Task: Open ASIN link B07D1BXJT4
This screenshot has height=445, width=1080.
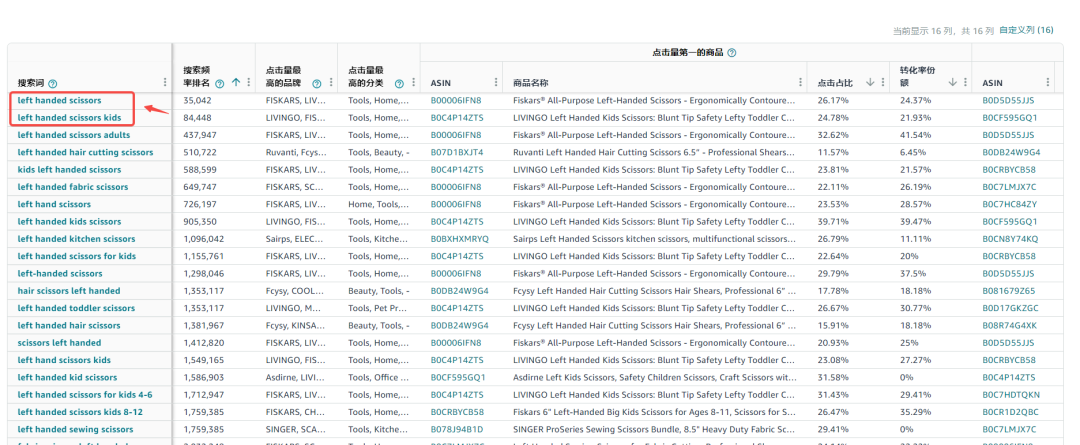Action: click(457, 152)
